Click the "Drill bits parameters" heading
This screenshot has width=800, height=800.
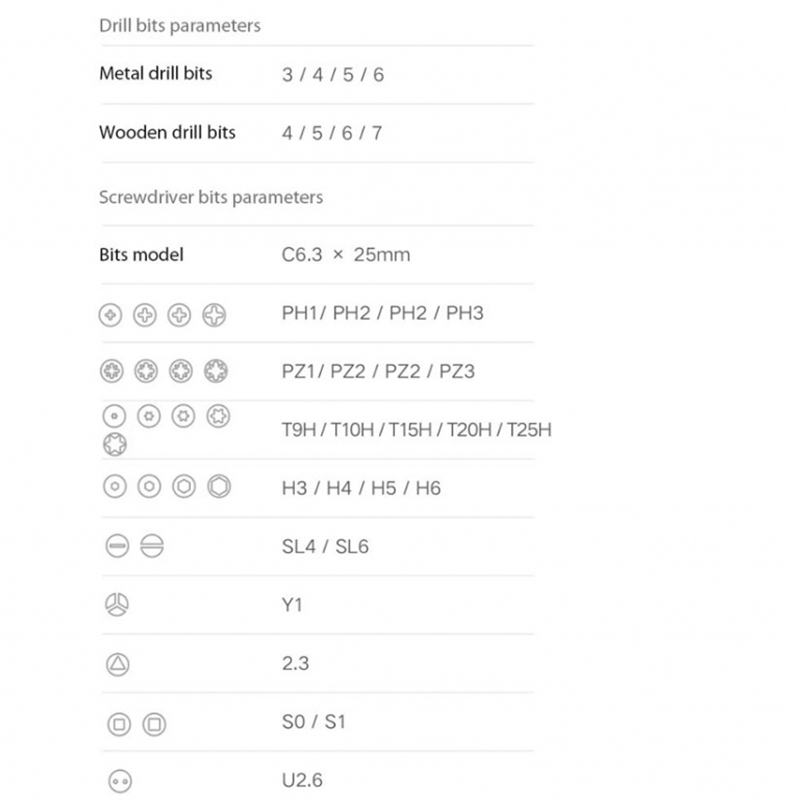pos(179,26)
